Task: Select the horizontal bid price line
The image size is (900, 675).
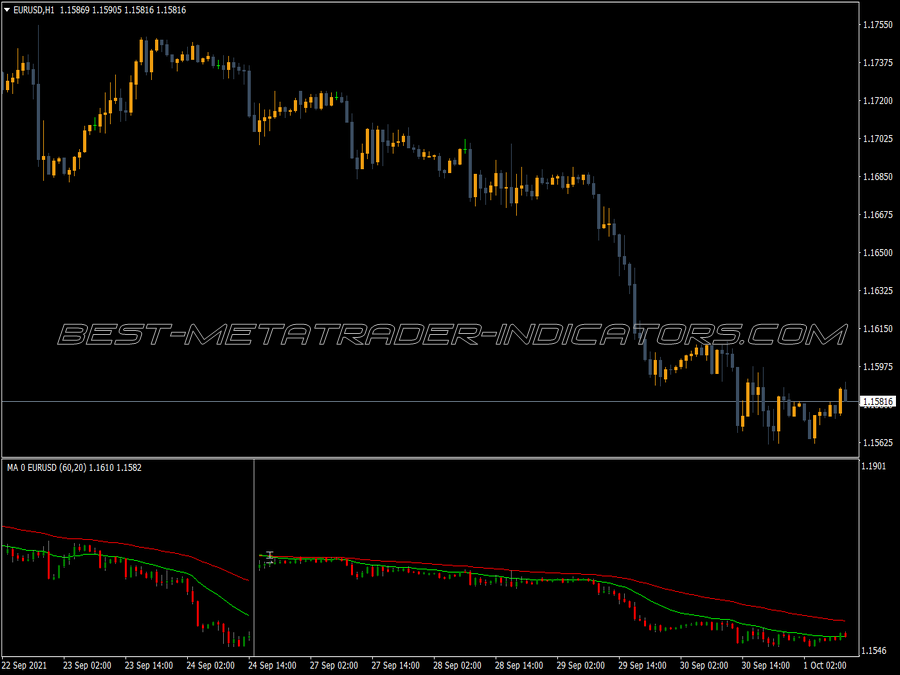Action: [429, 402]
